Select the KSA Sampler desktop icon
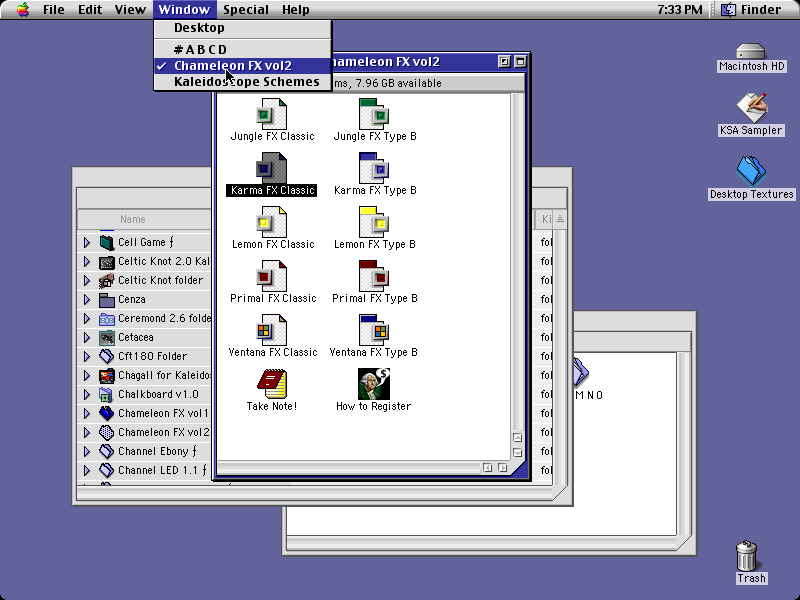 pyautogui.click(x=751, y=108)
